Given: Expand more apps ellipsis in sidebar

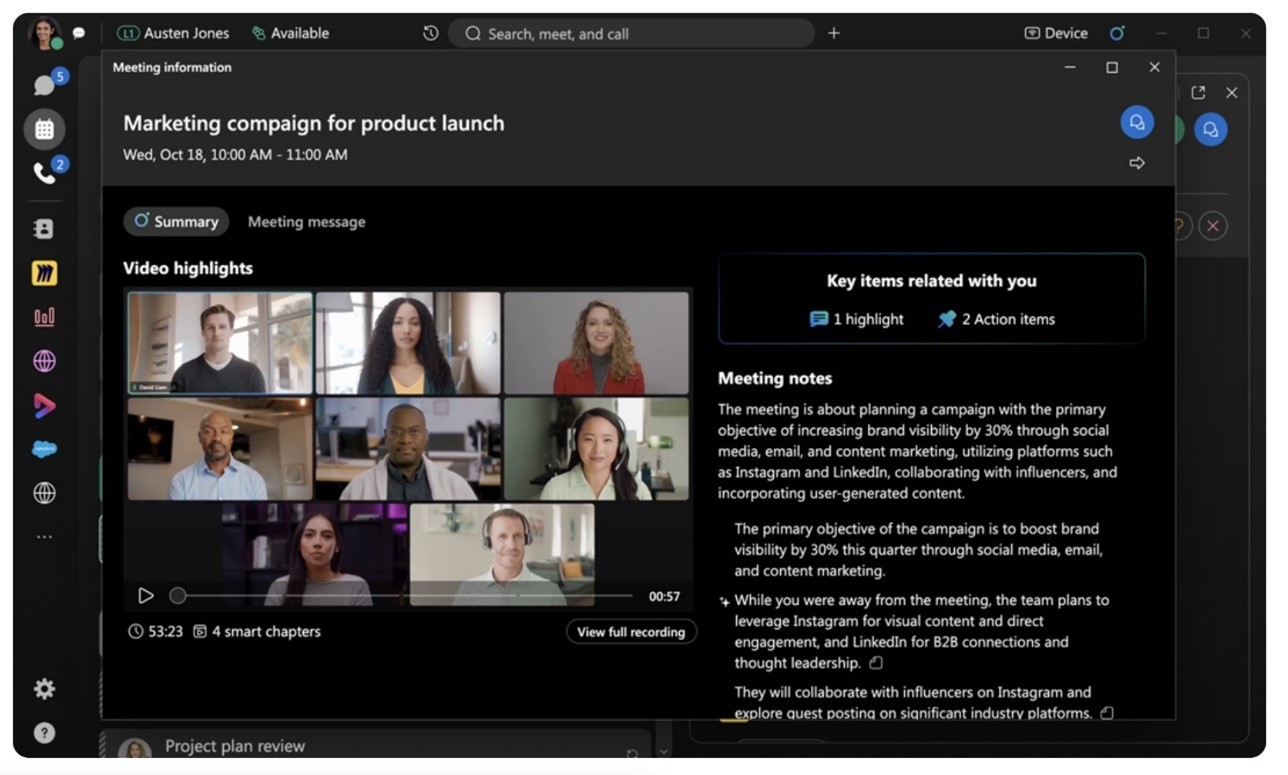Looking at the screenshot, I should point(44,537).
